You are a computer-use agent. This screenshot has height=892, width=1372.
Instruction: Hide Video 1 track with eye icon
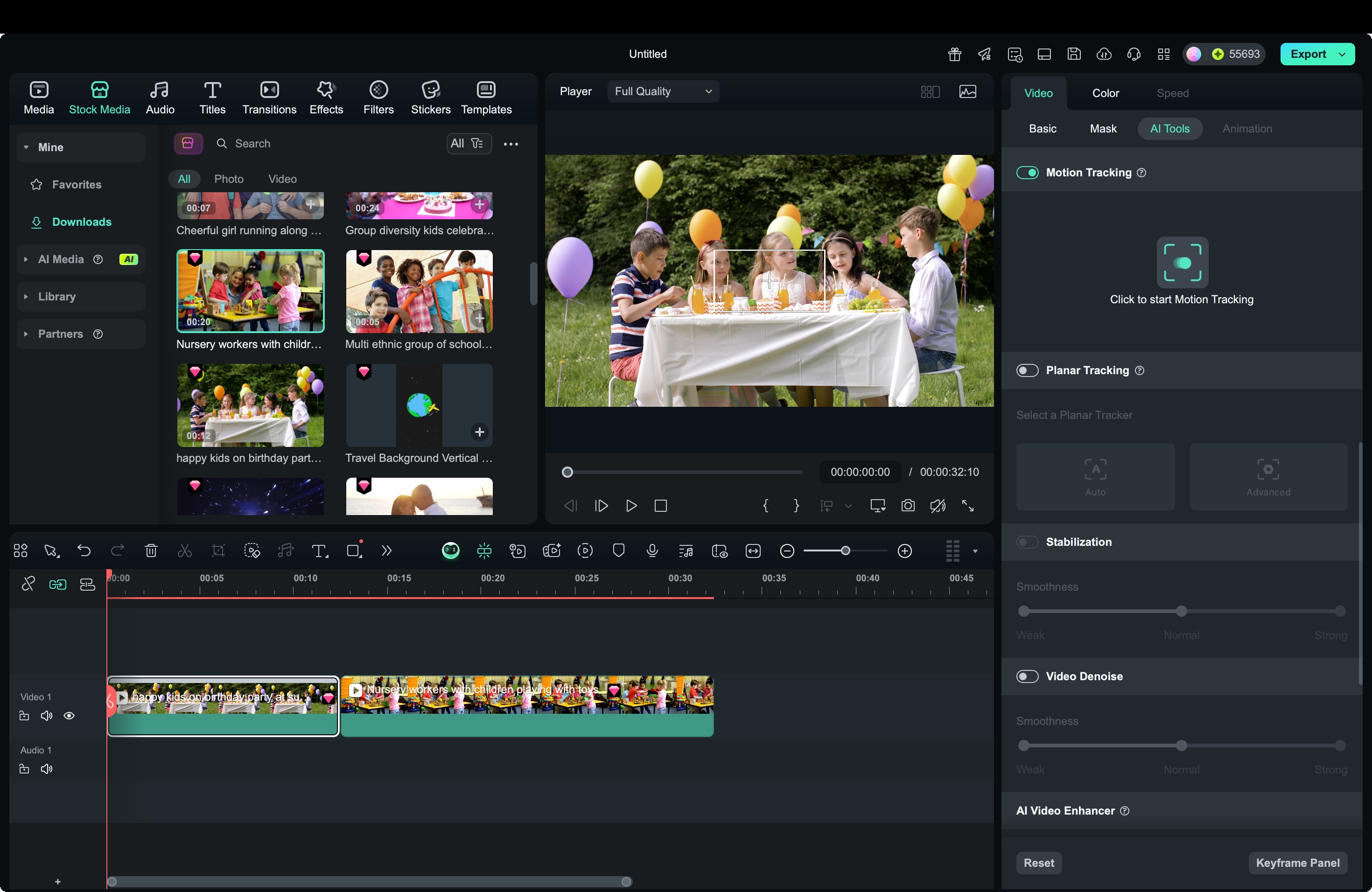point(69,716)
